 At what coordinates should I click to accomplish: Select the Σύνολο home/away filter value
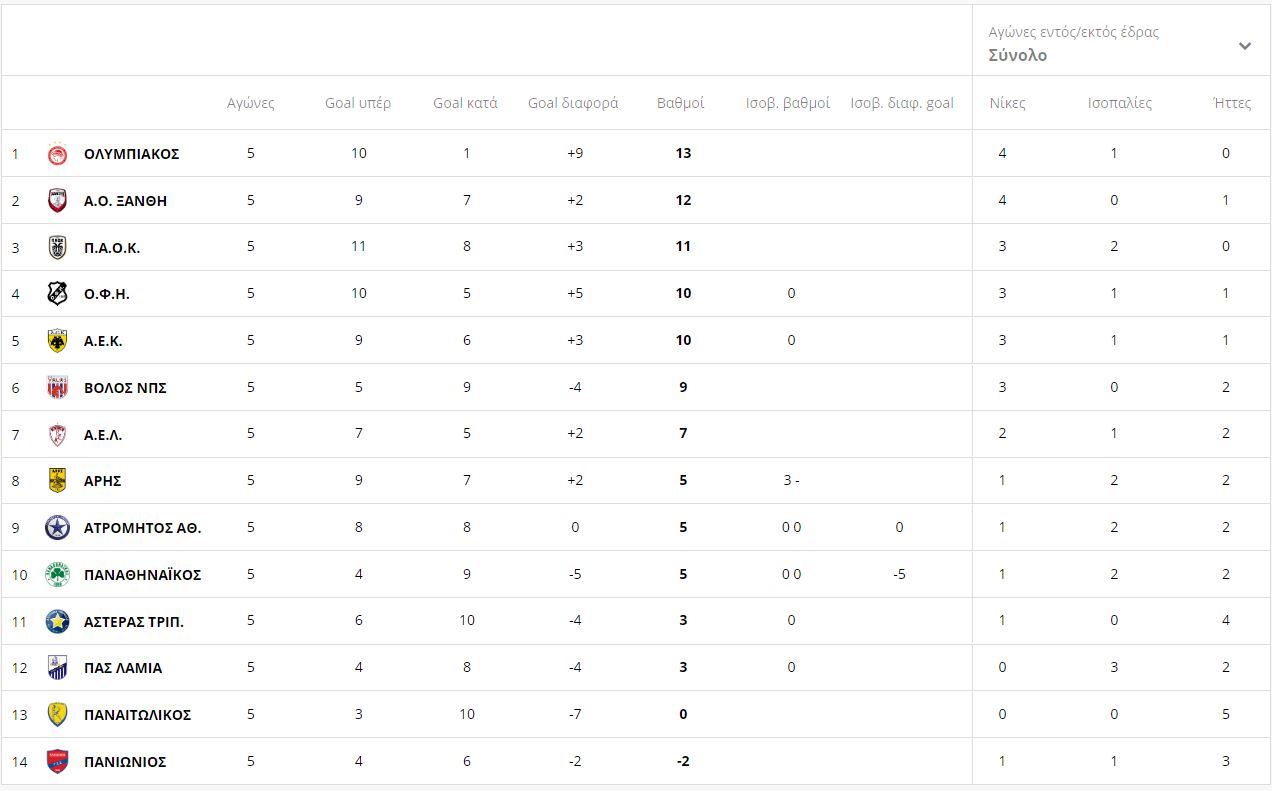[1018, 56]
